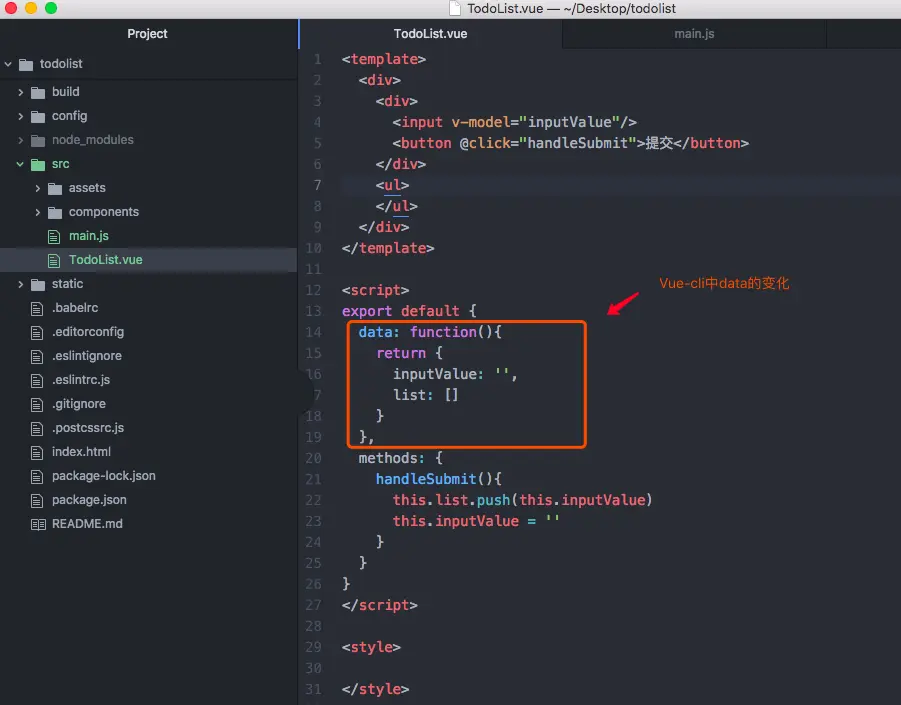The image size is (901, 705).
Task: Click the static folder icon
Action: pyautogui.click(x=38, y=284)
